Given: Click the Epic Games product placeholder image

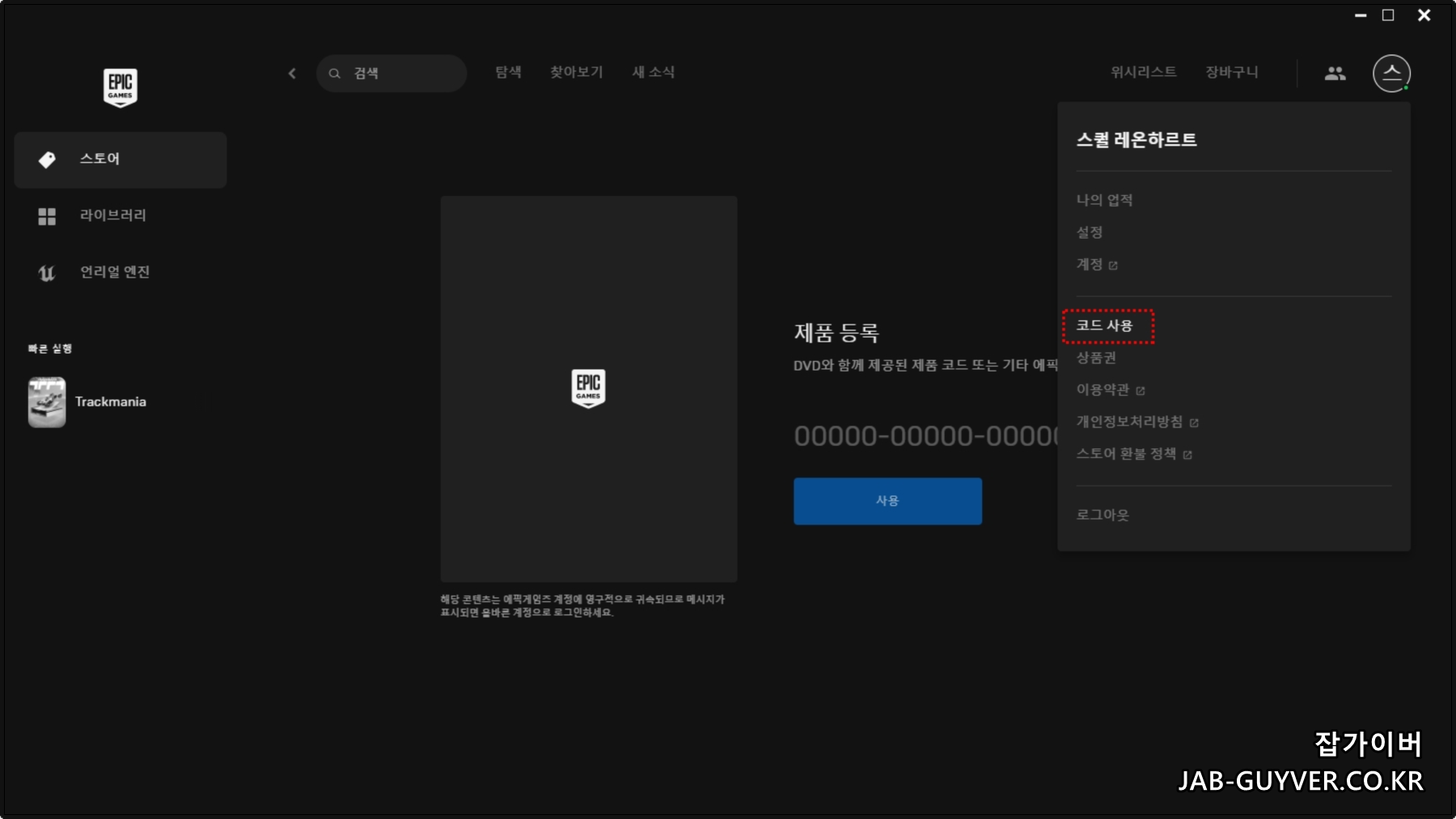Looking at the screenshot, I should click(589, 388).
